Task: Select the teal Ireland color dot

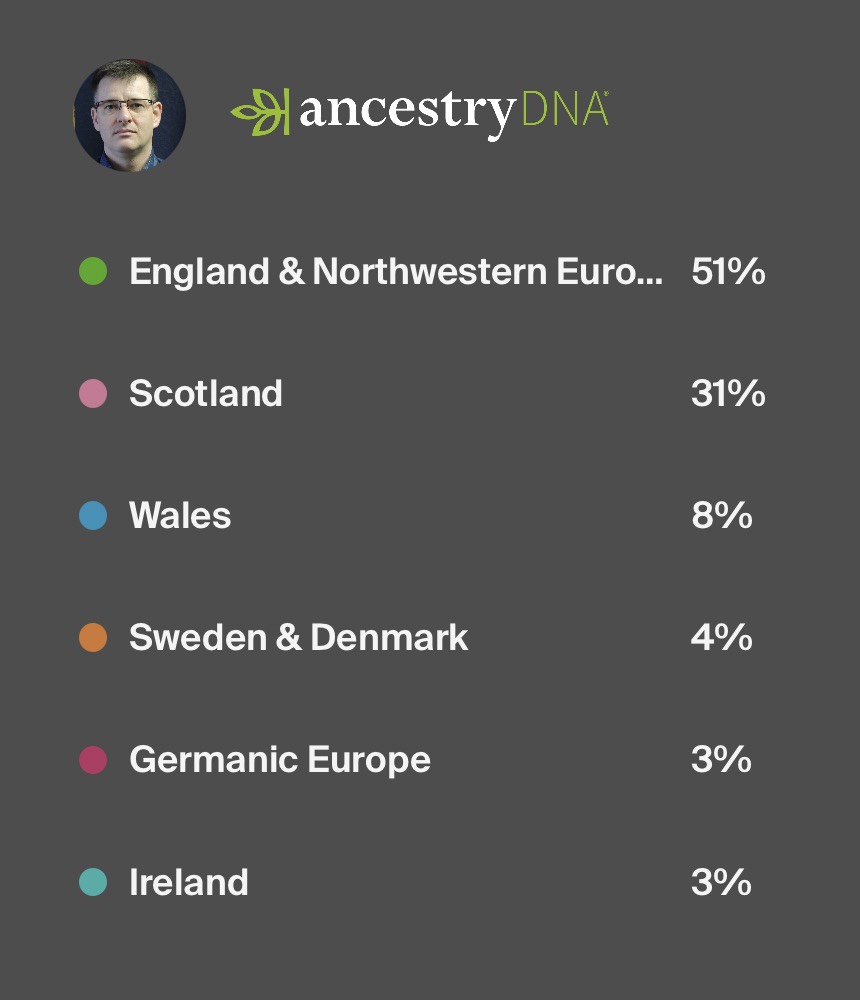Action: coord(93,882)
